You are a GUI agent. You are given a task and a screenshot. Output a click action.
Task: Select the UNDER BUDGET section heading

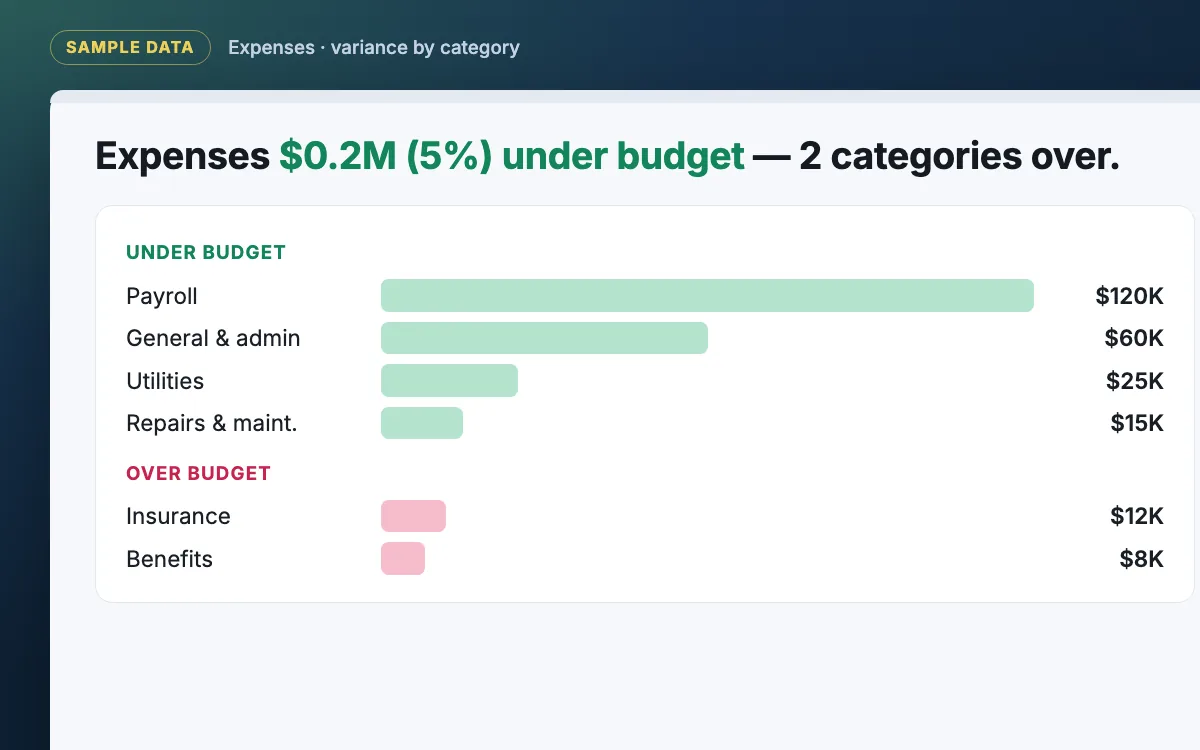[x=206, y=252]
